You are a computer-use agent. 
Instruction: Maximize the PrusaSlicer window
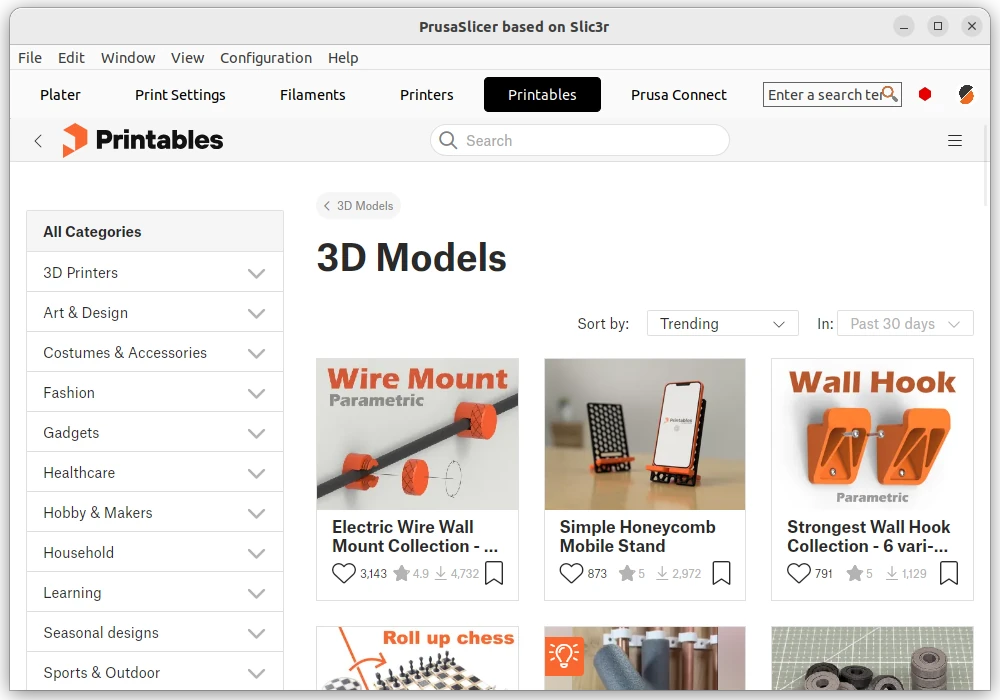tap(938, 26)
